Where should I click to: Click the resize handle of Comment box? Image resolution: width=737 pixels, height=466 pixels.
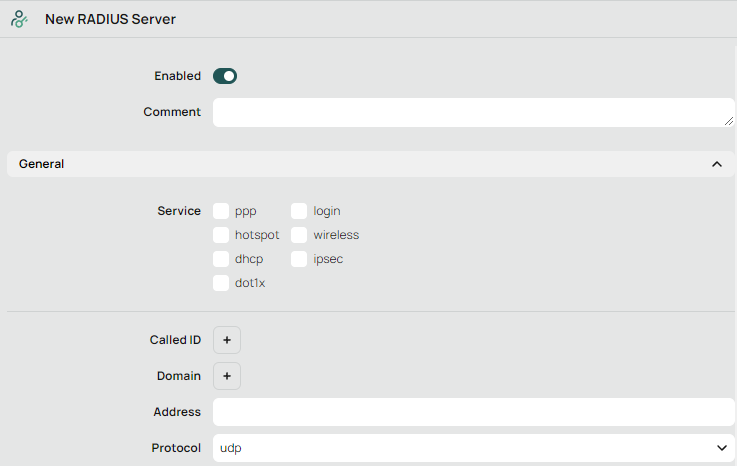[729, 121]
